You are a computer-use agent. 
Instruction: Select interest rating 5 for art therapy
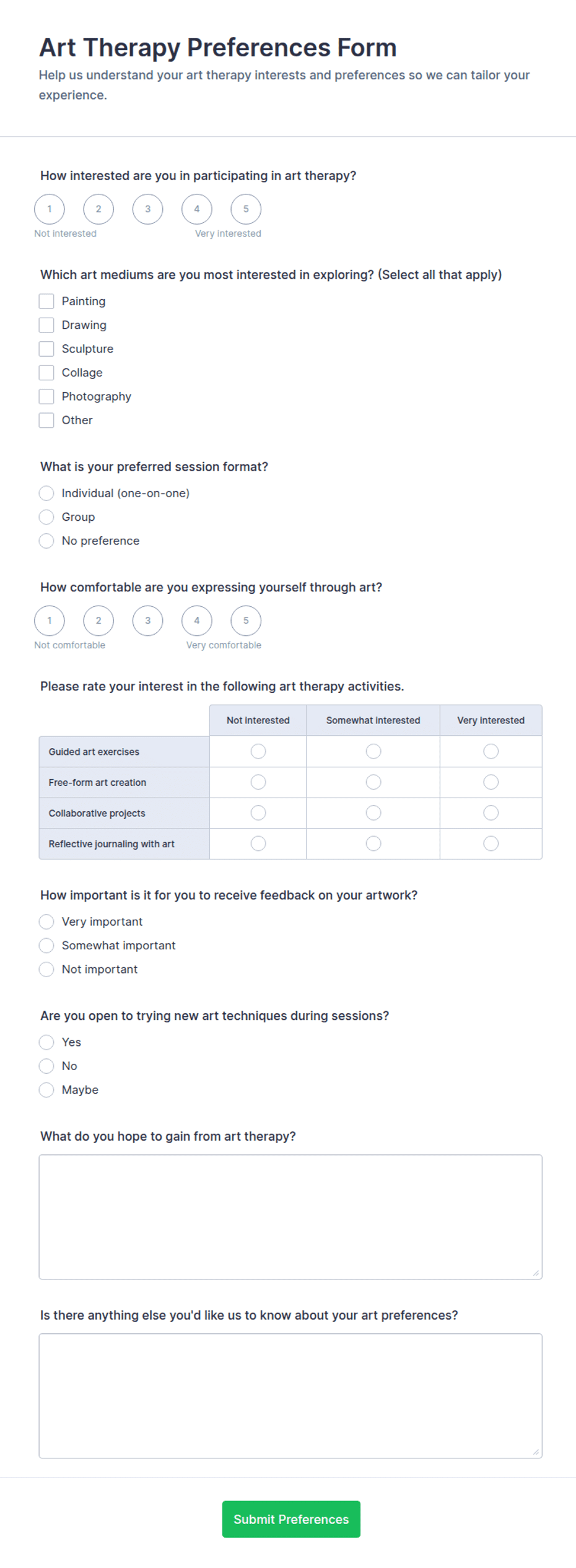pyautogui.click(x=246, y=209)
